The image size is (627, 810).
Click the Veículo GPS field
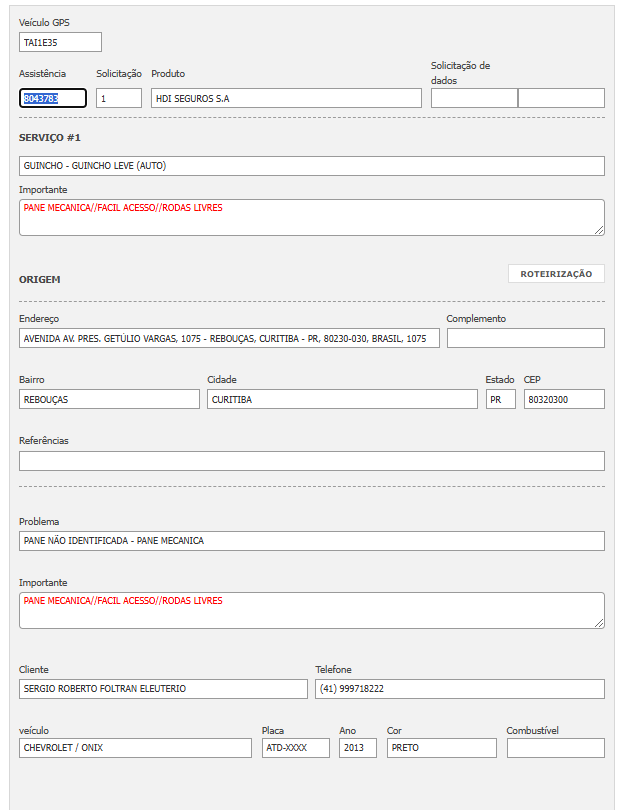click(60, 42)
